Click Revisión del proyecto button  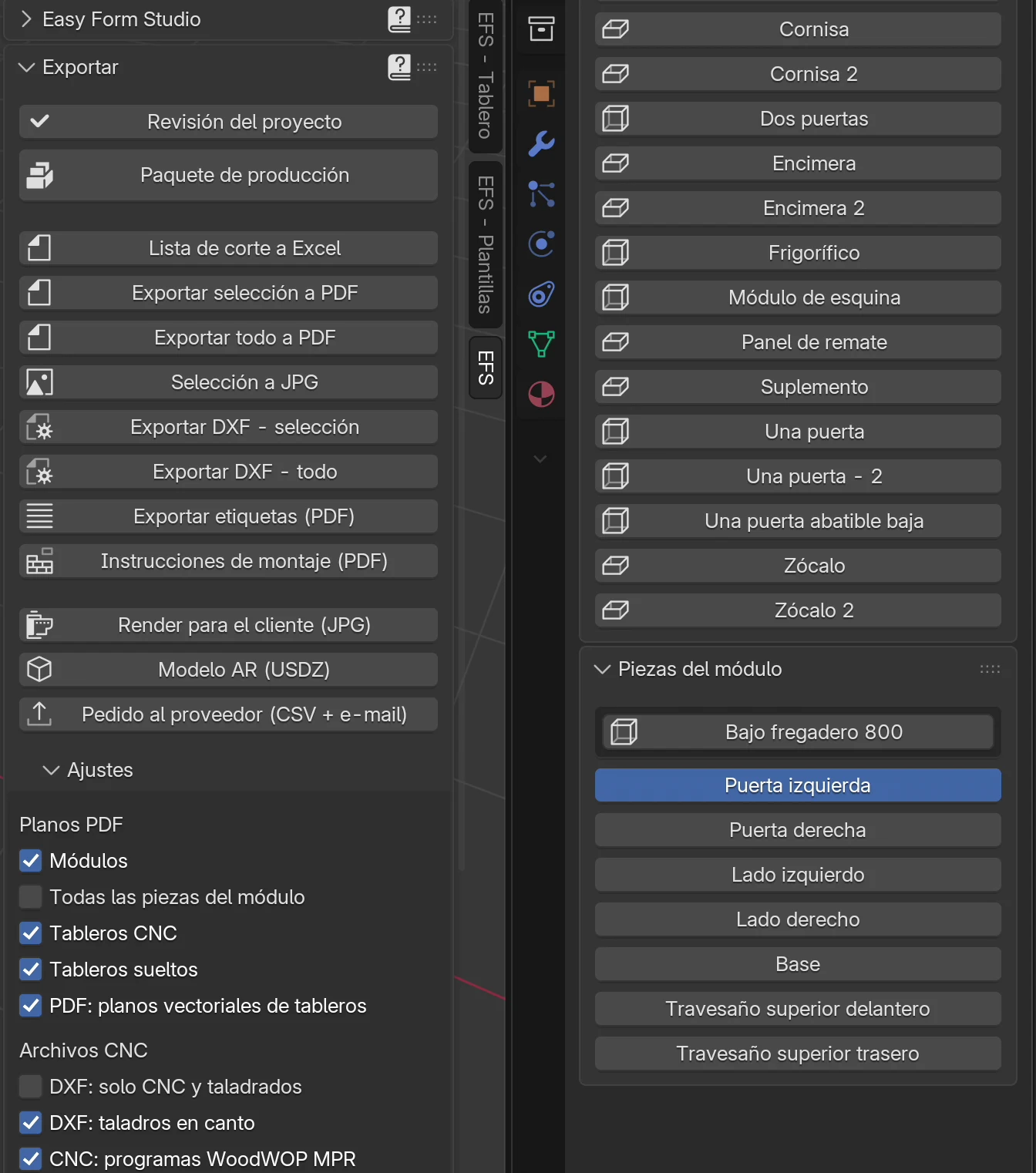tap(228, 122)
